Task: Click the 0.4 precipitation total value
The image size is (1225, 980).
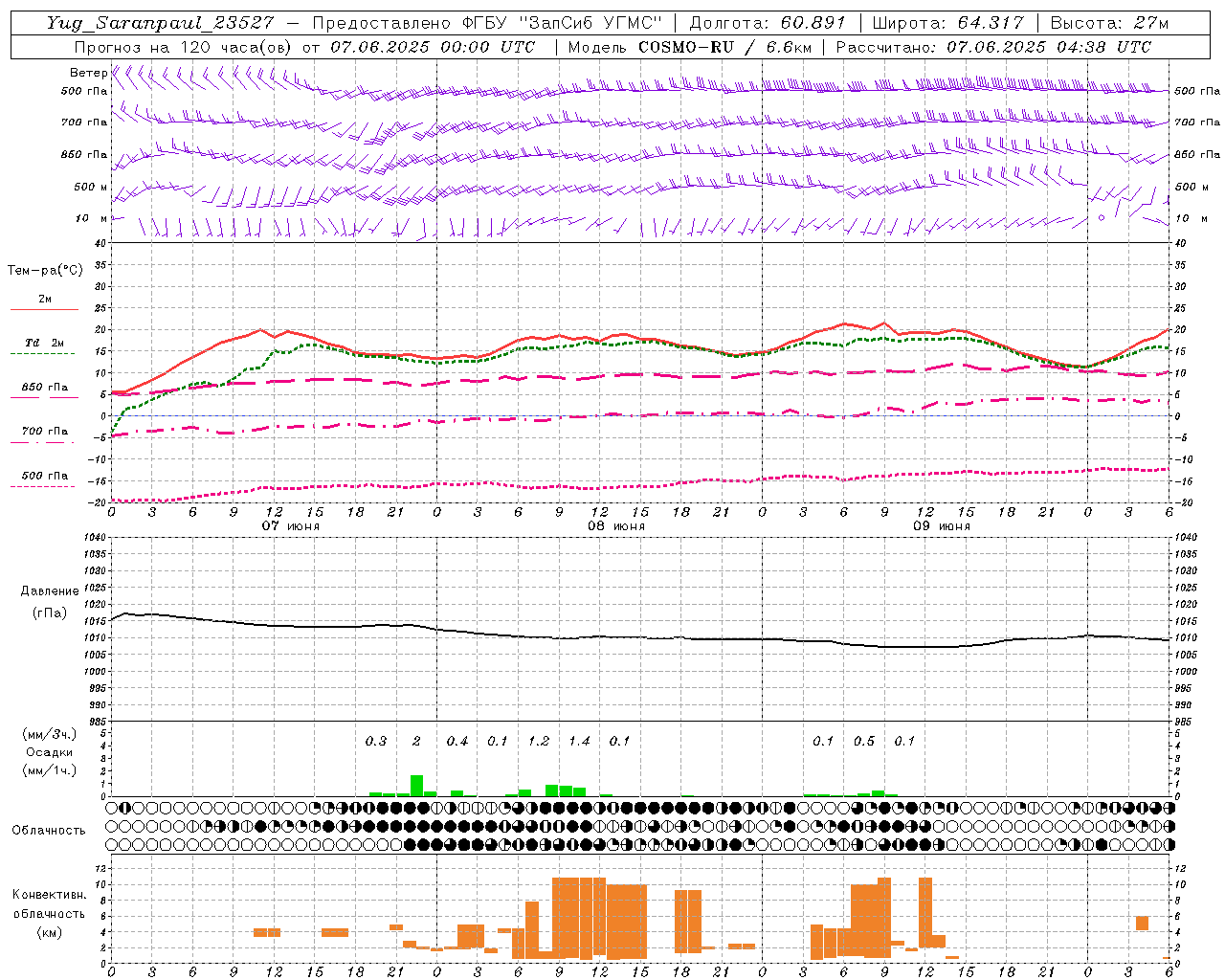Action: pyautogui.click(x=457, y=741)
